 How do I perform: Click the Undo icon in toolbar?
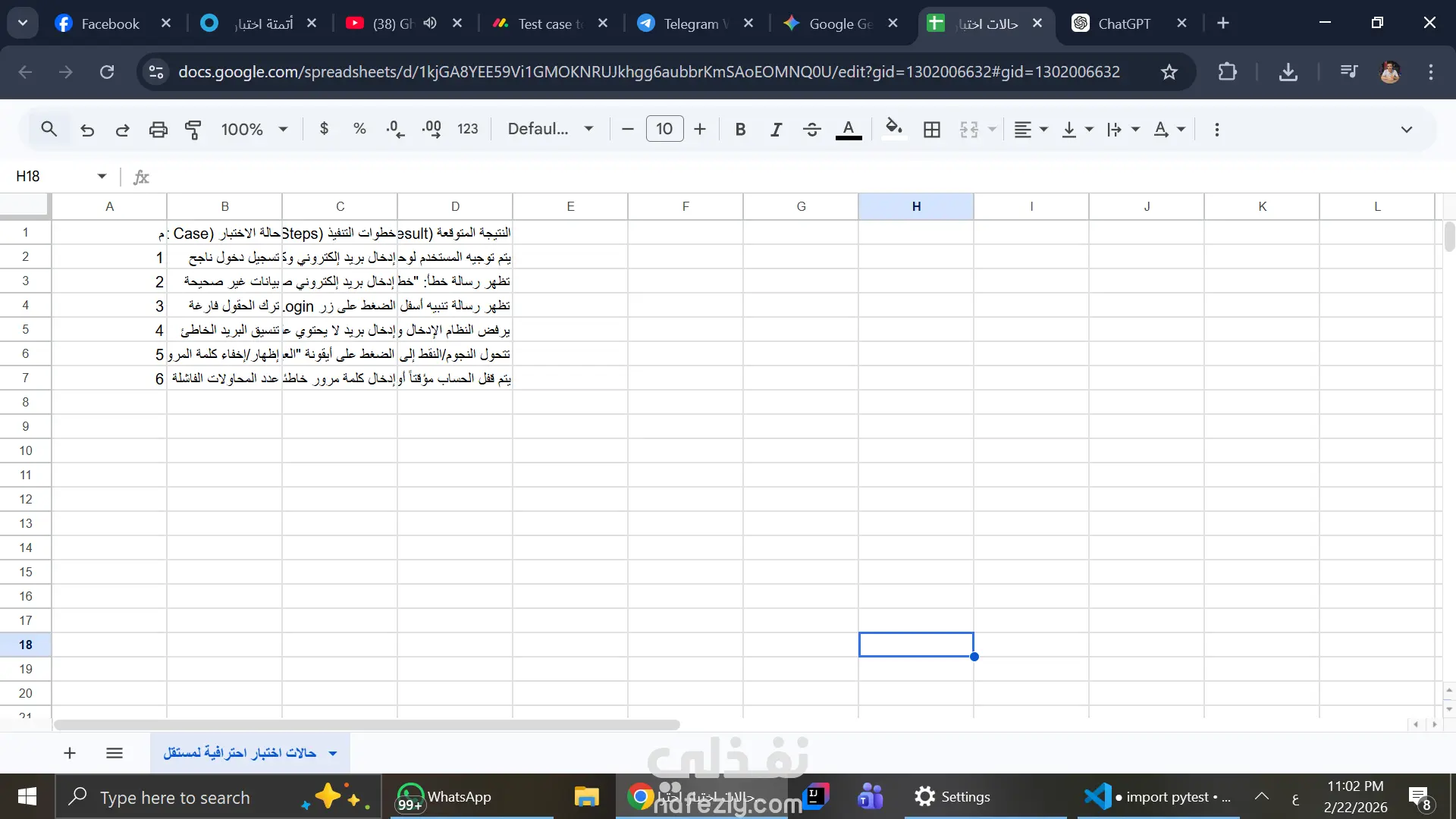tap(87, 130)
